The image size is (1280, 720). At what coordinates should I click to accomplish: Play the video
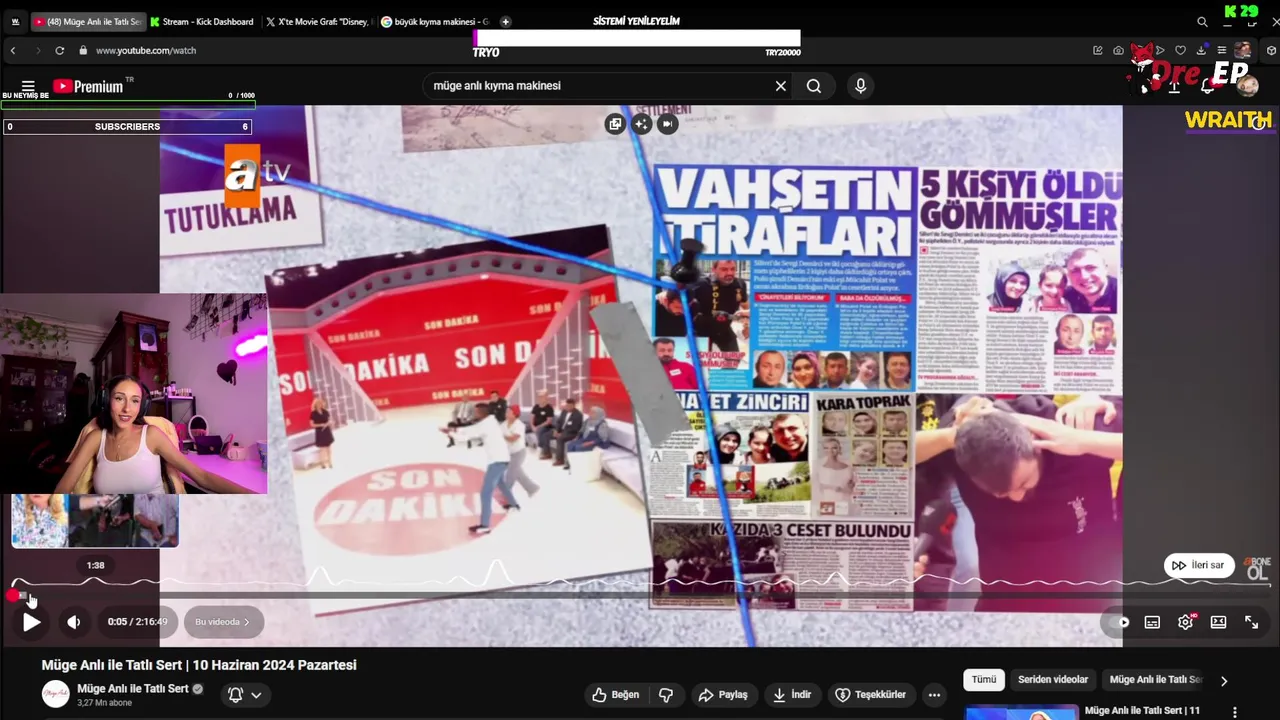tap(31, 622)
